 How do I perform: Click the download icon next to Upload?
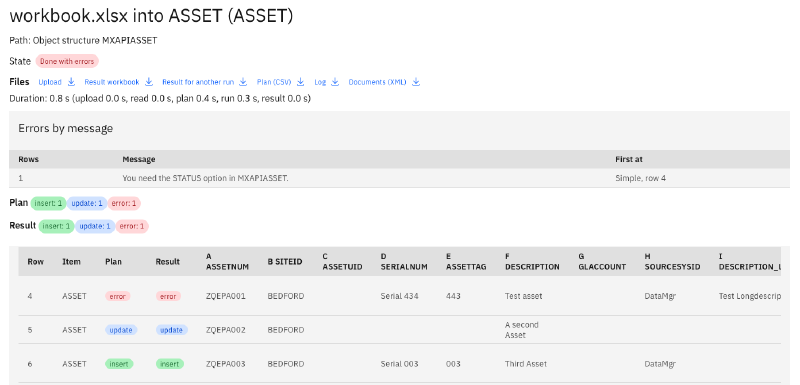71,82
